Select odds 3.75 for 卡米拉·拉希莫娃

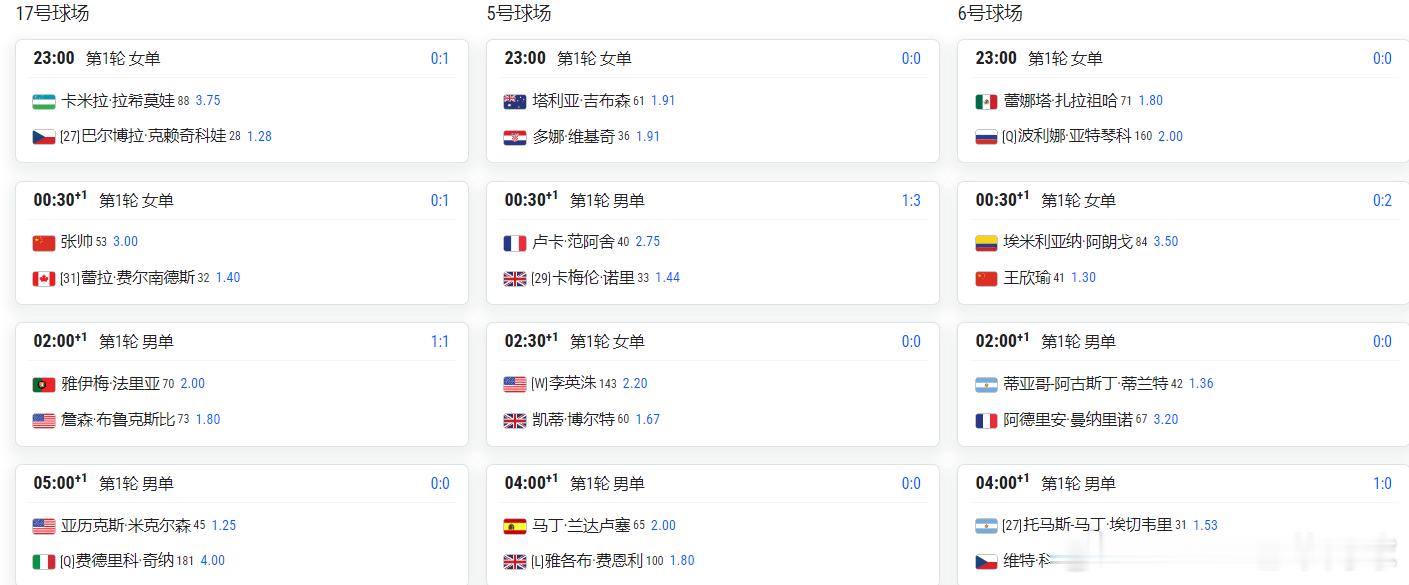[208, 101]
